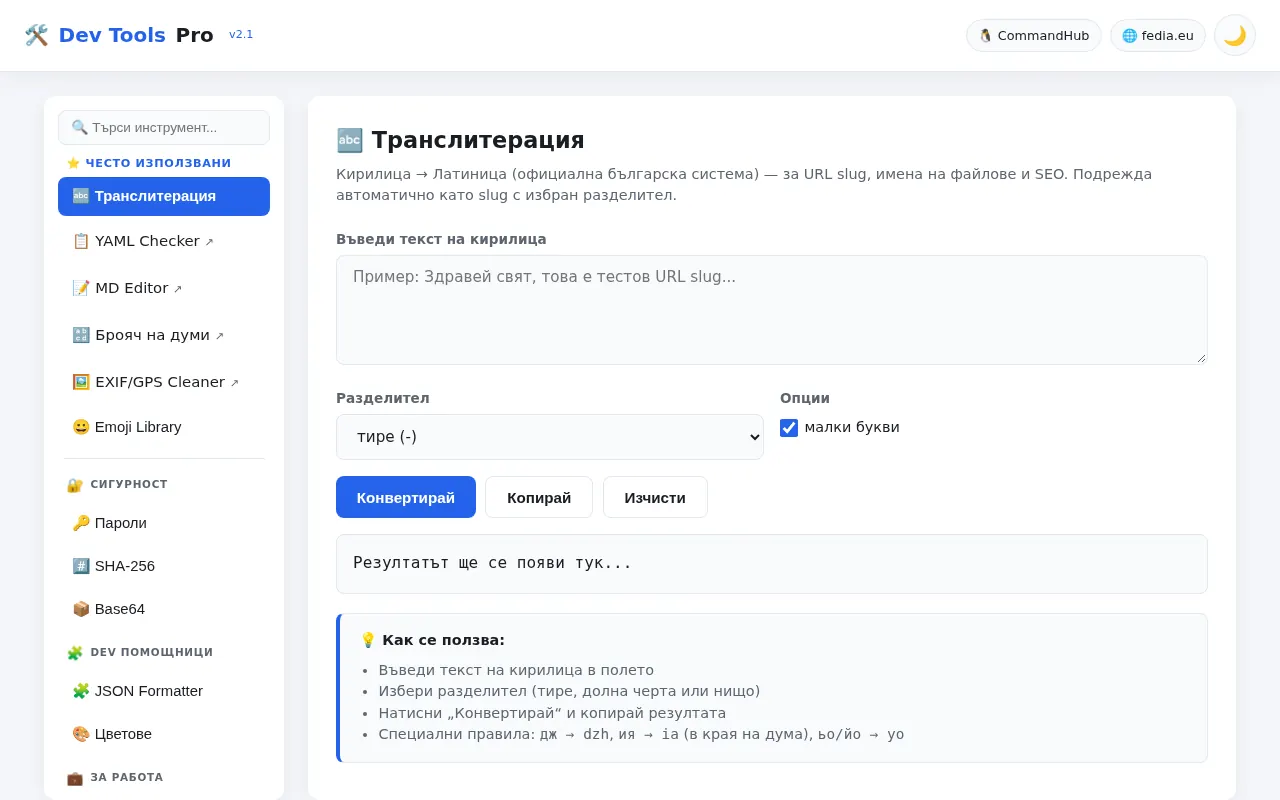Image resolution: width=1280 pixels, height=800 pixels.
Task: Click the Dev Tools Pro logo
Action: 119,35
